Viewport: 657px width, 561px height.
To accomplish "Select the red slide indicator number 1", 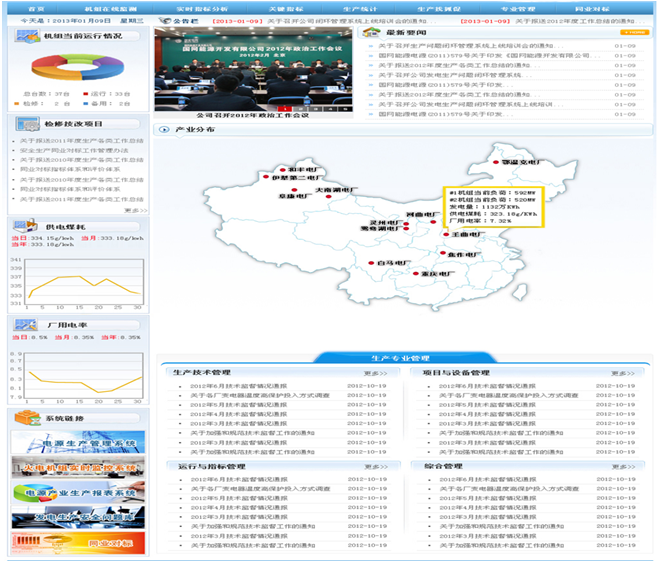I will (x=285, y=109).
